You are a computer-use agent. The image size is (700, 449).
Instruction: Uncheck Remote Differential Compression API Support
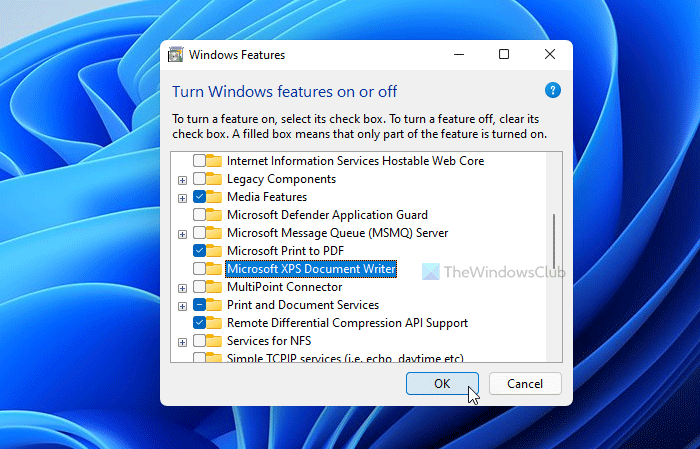pyautogui.click(x=199, y=323)
